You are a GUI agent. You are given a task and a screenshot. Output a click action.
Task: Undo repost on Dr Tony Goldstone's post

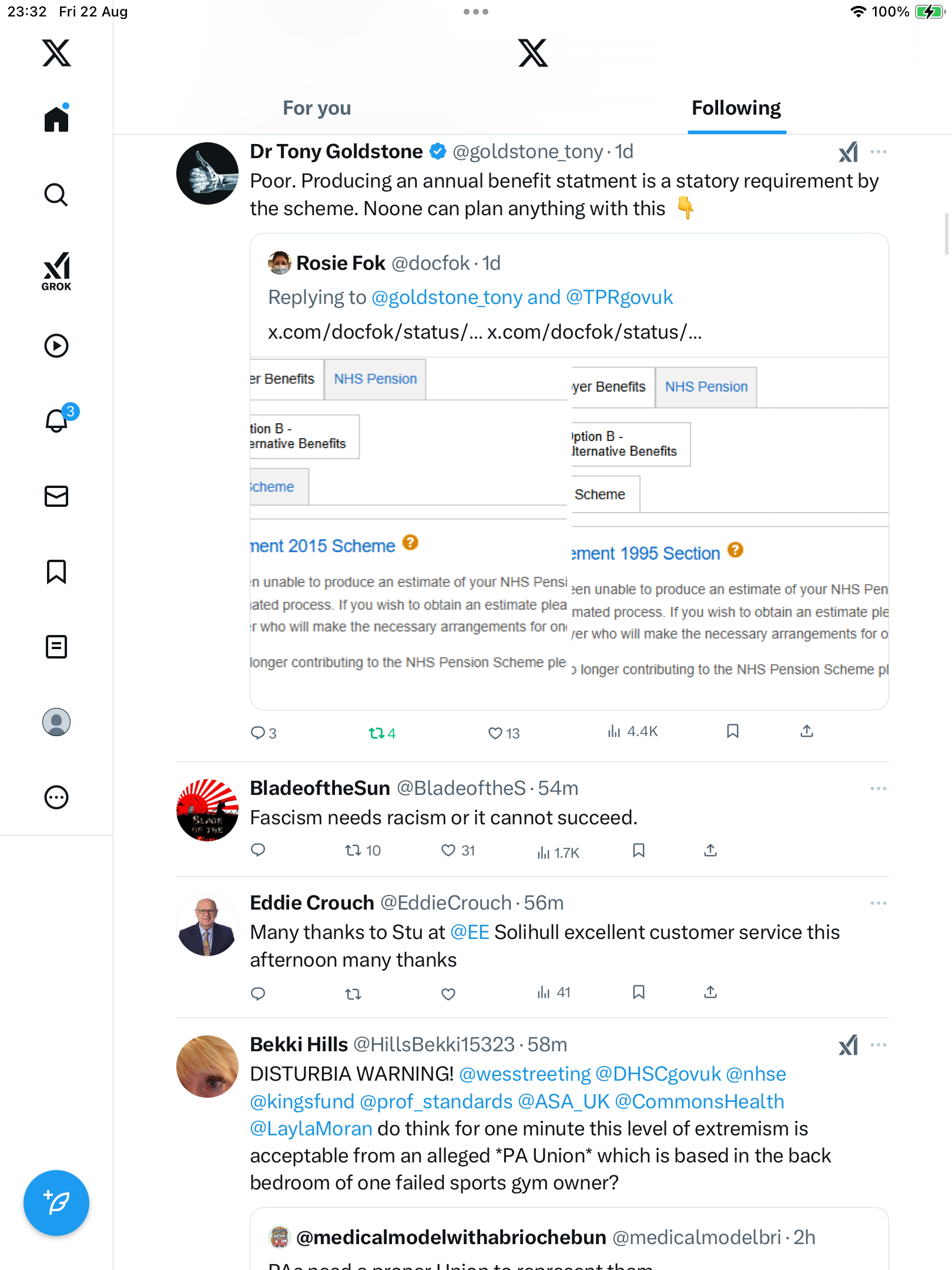(376, 733)
